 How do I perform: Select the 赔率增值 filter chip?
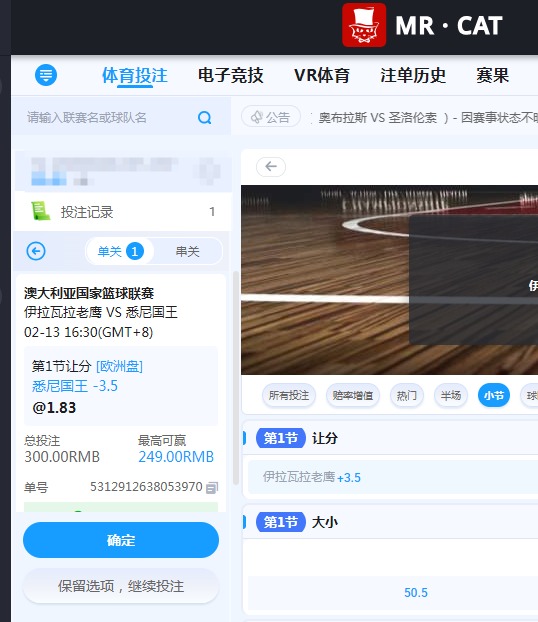(353, 395)
